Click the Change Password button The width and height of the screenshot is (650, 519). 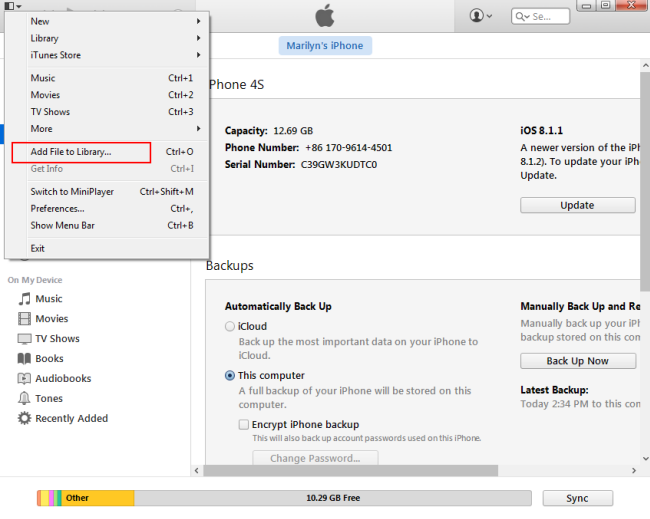315,458
